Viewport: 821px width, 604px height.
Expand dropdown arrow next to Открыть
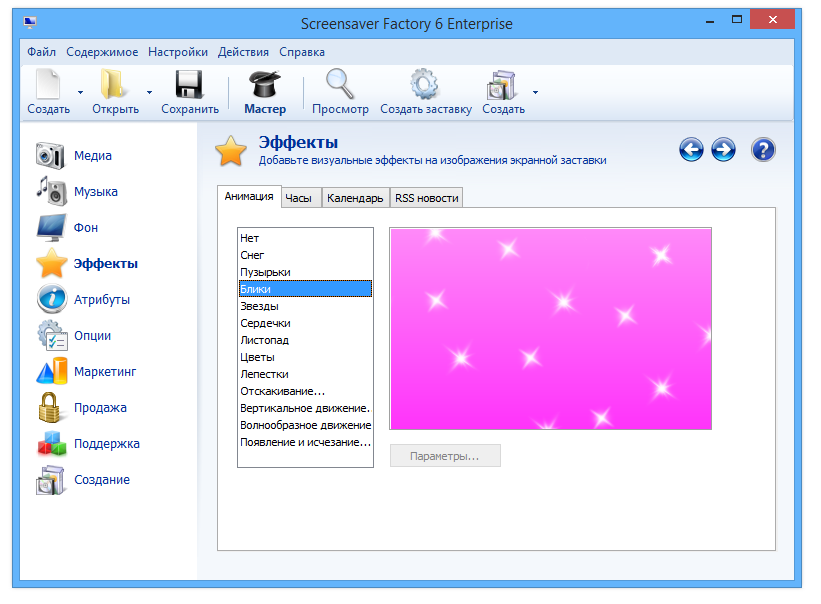(x=150, y=93)
